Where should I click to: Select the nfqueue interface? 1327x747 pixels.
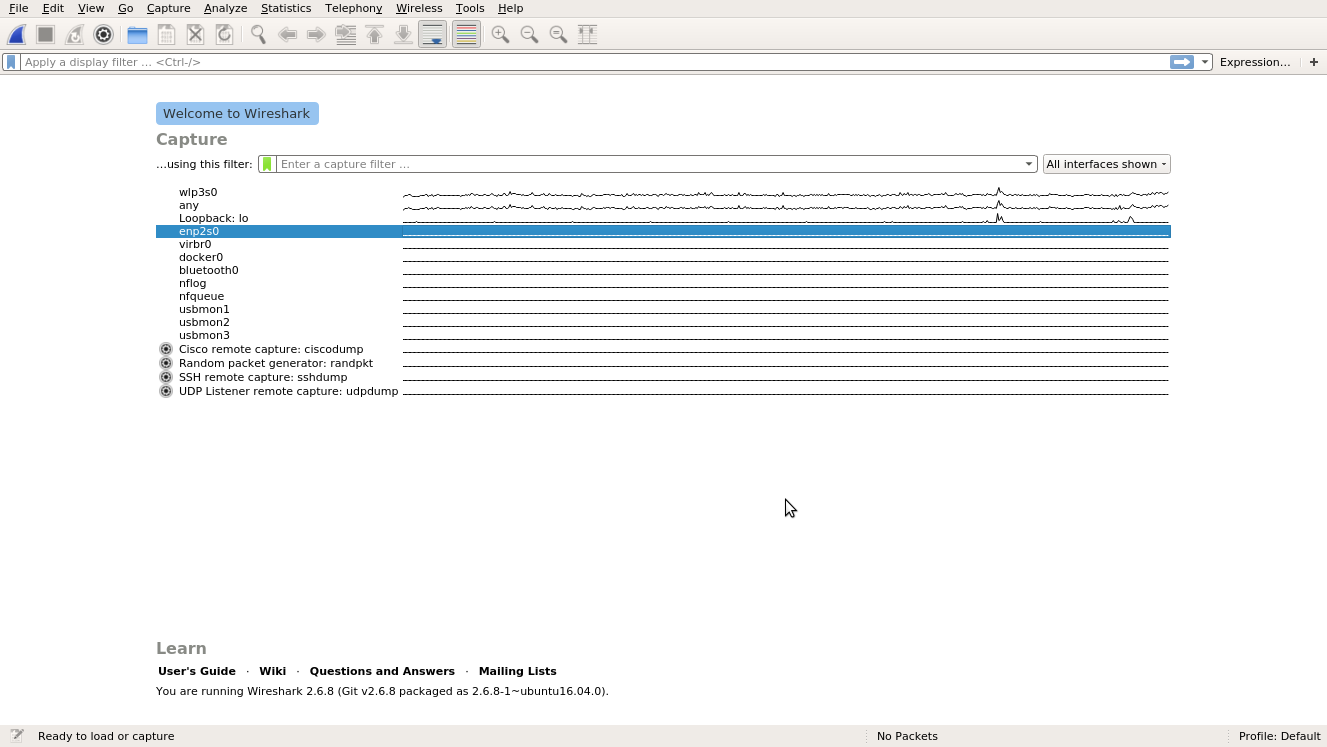663,296
